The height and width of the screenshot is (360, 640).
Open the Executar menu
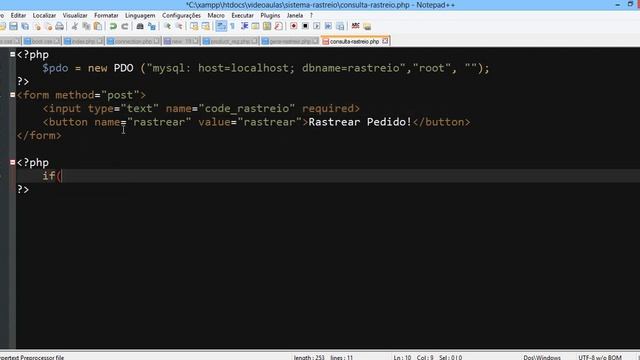[x=242, y=16]
